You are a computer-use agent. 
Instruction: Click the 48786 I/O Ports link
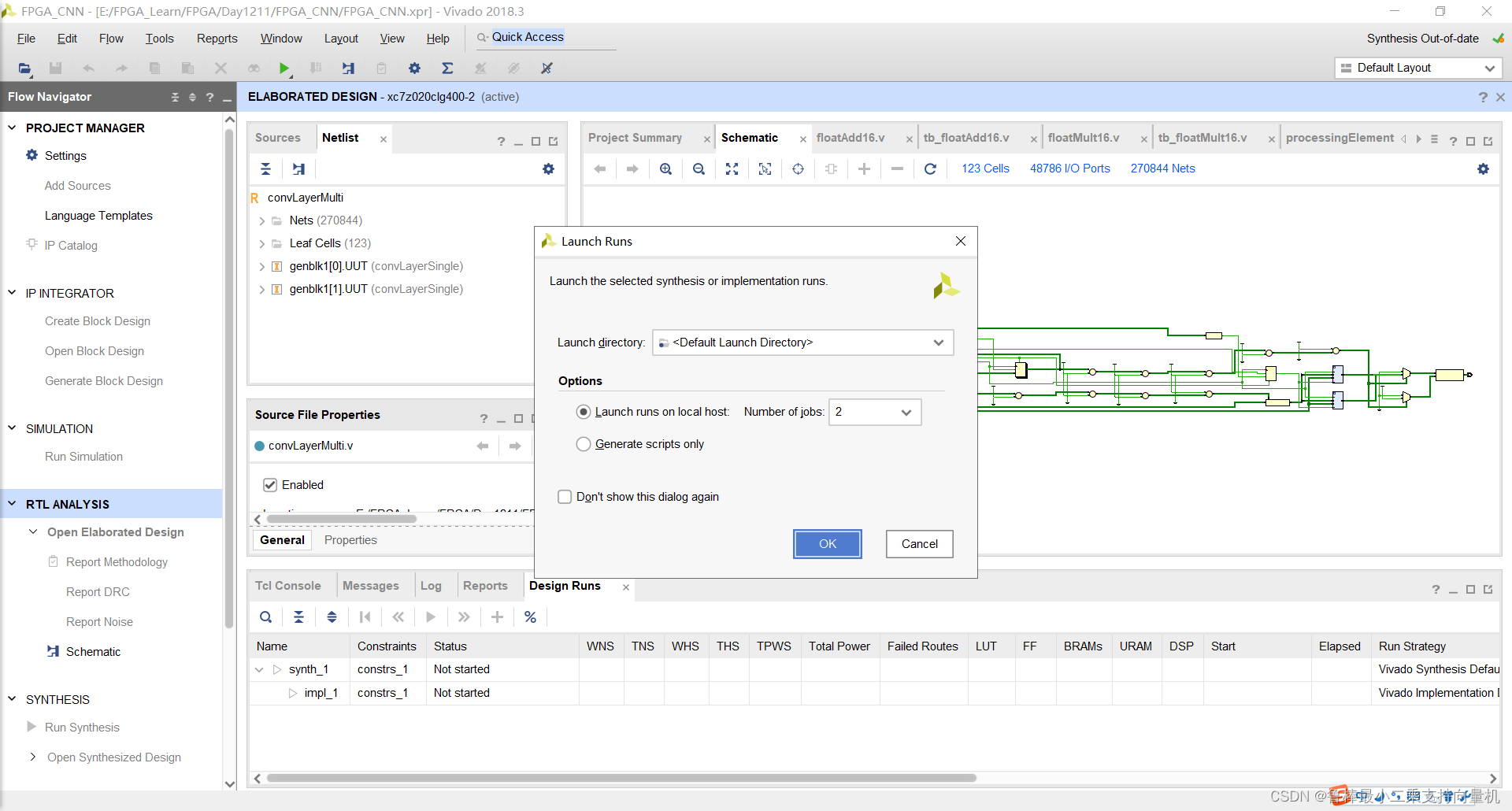pos(1069,168)
